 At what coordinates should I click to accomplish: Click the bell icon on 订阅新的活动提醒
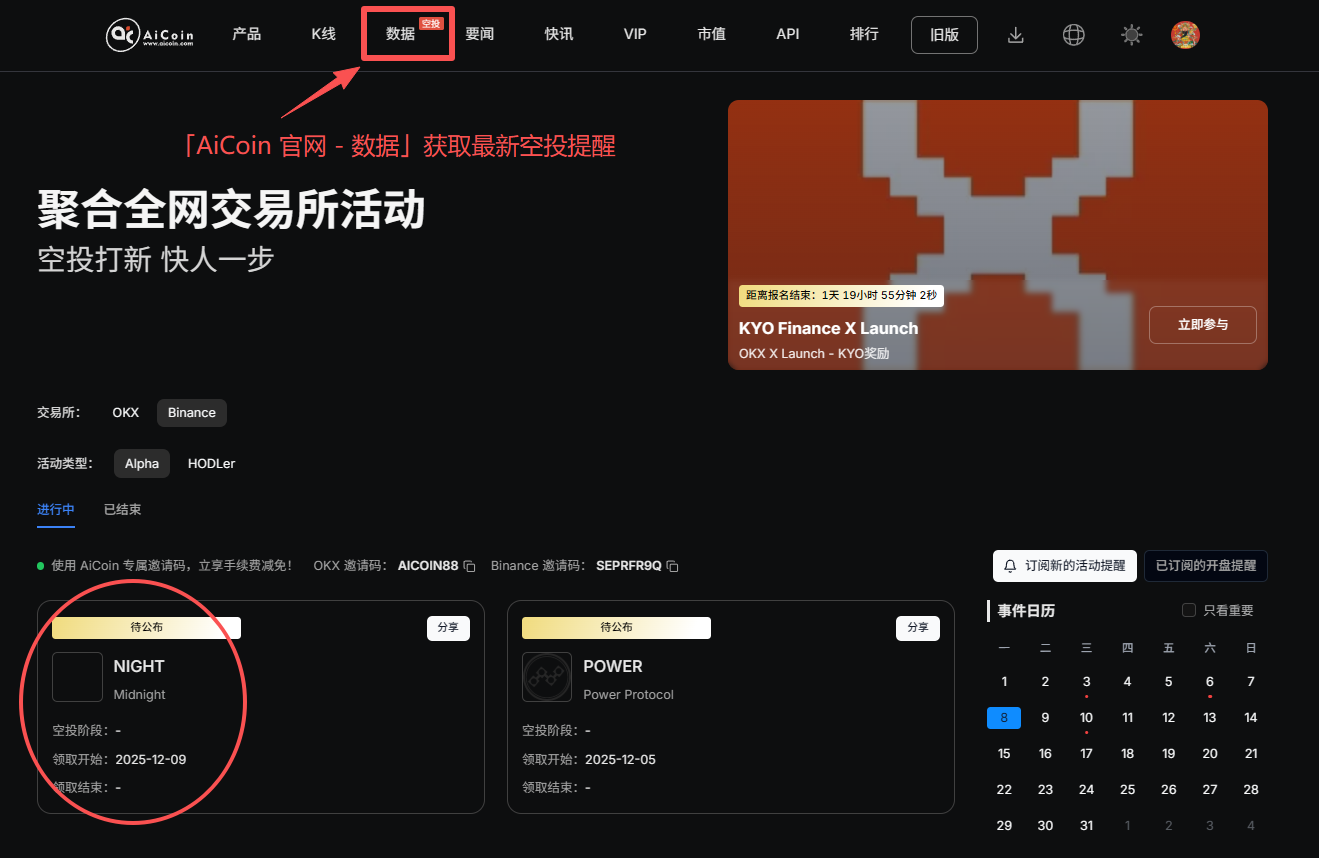(1010, 566)
